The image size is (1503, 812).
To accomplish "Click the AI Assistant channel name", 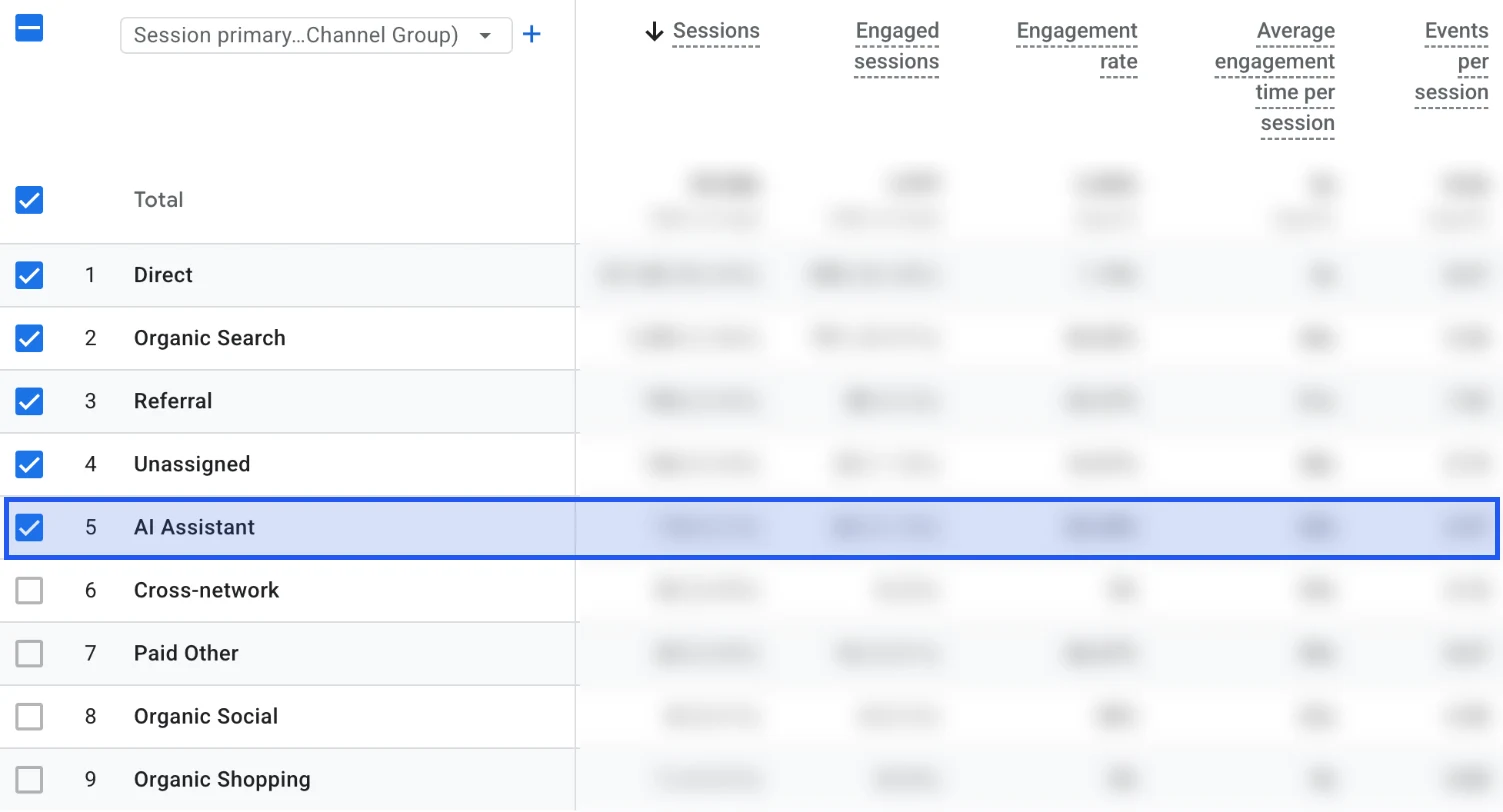I will [x=195, y=527].
